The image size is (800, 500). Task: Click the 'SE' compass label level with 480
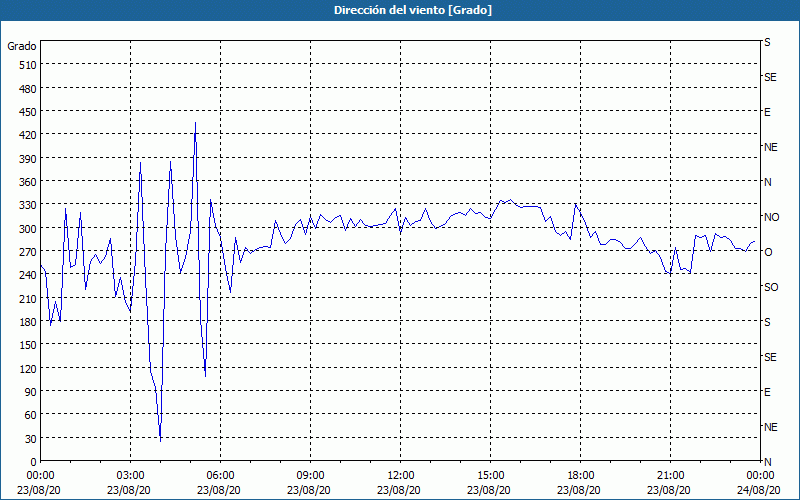tap(770, 77)
